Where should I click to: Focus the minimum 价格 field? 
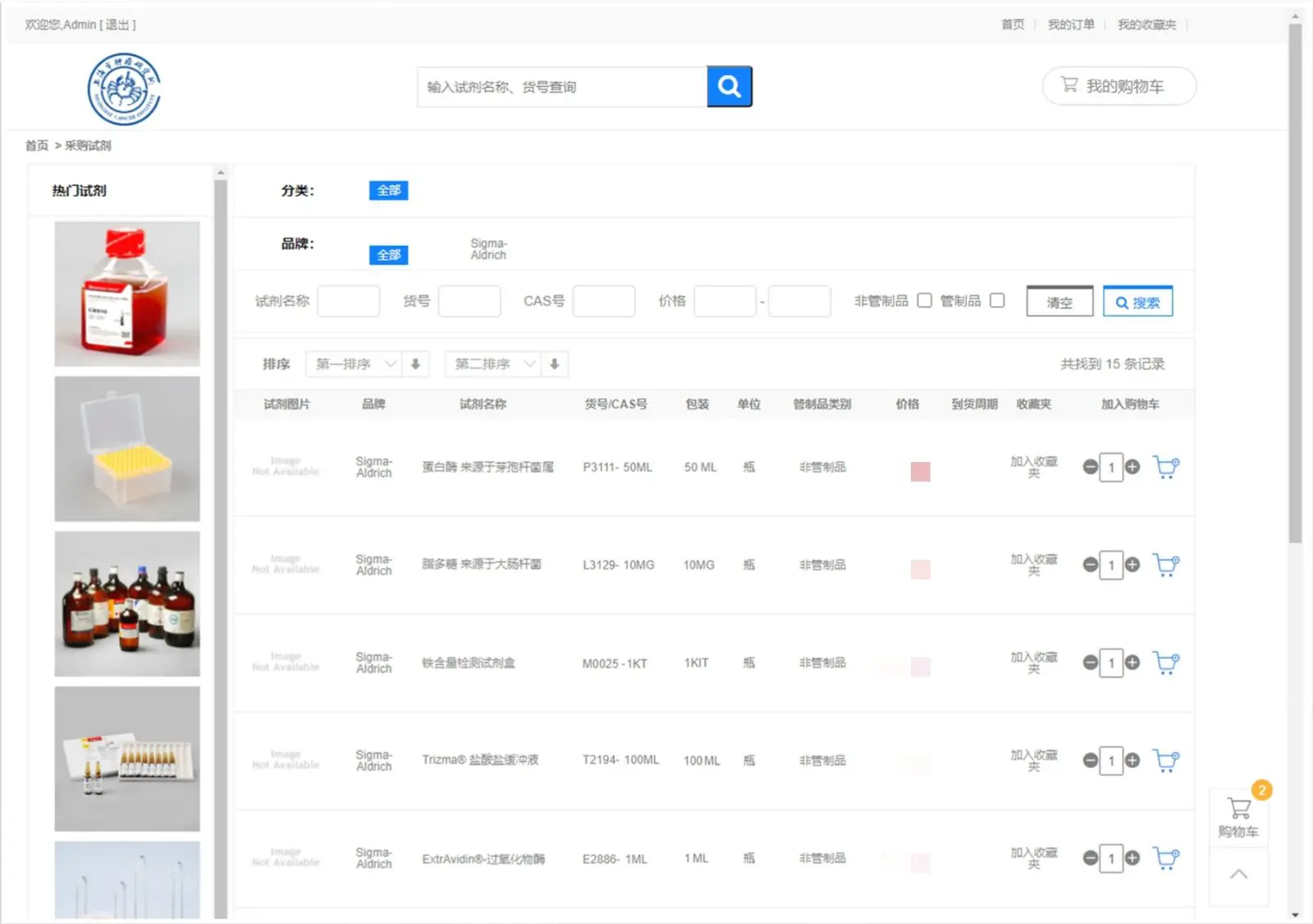[x=725, y=301]
